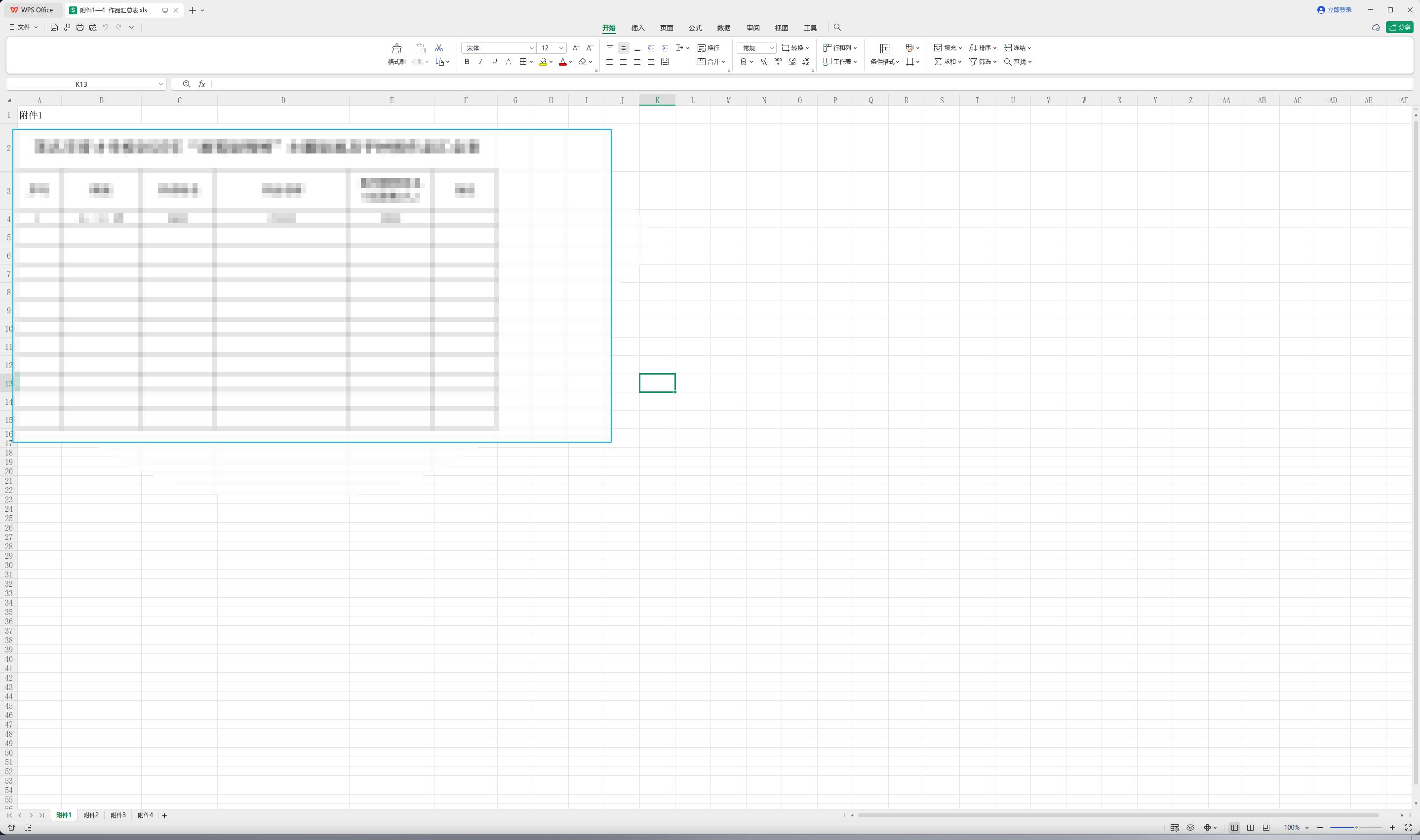The image size is (1420, 840).
Task: Open the 常规 number format dropdown
Action: pyautogui.click(x=756, y=48)
